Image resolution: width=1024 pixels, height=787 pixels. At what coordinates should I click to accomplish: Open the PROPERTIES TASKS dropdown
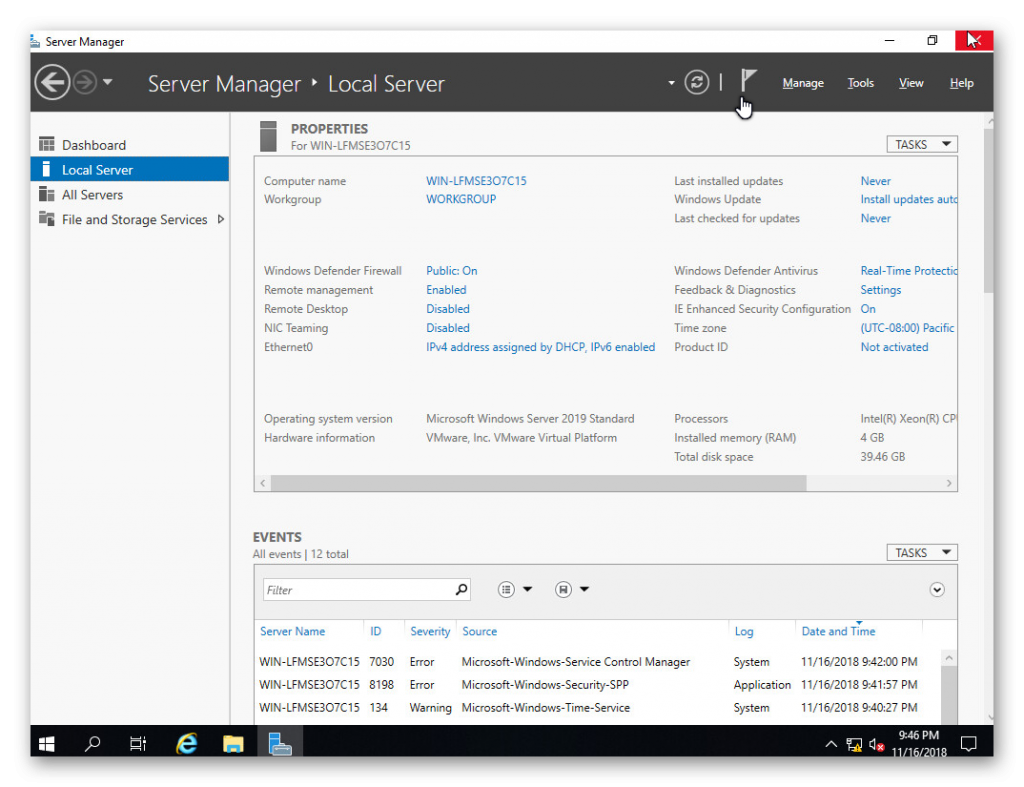pyautogui.click(x=921, y=144)
